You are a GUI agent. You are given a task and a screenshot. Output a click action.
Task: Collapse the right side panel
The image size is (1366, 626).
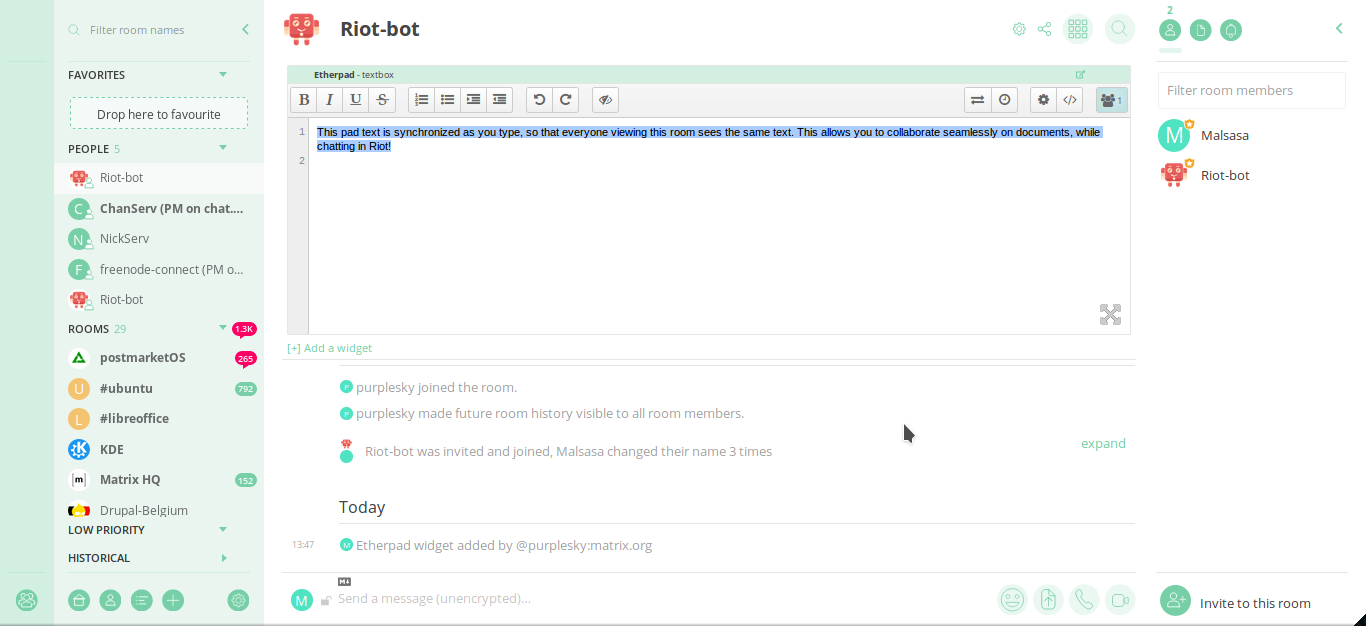point(1339,29)
